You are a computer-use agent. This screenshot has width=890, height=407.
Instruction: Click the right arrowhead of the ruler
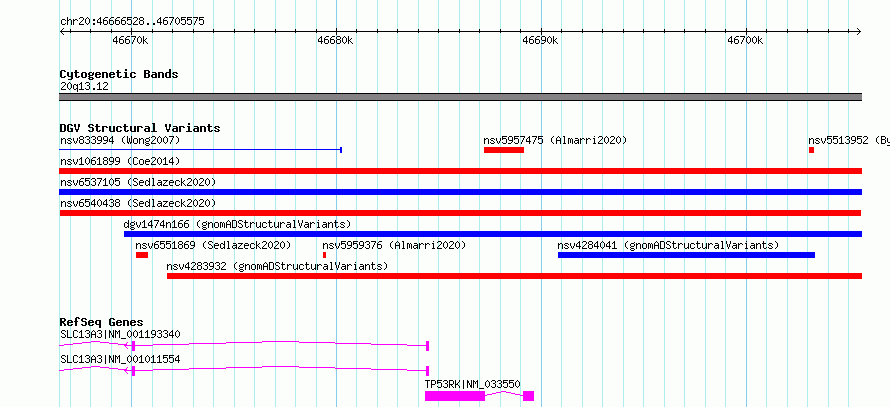(x=859, y=31)
